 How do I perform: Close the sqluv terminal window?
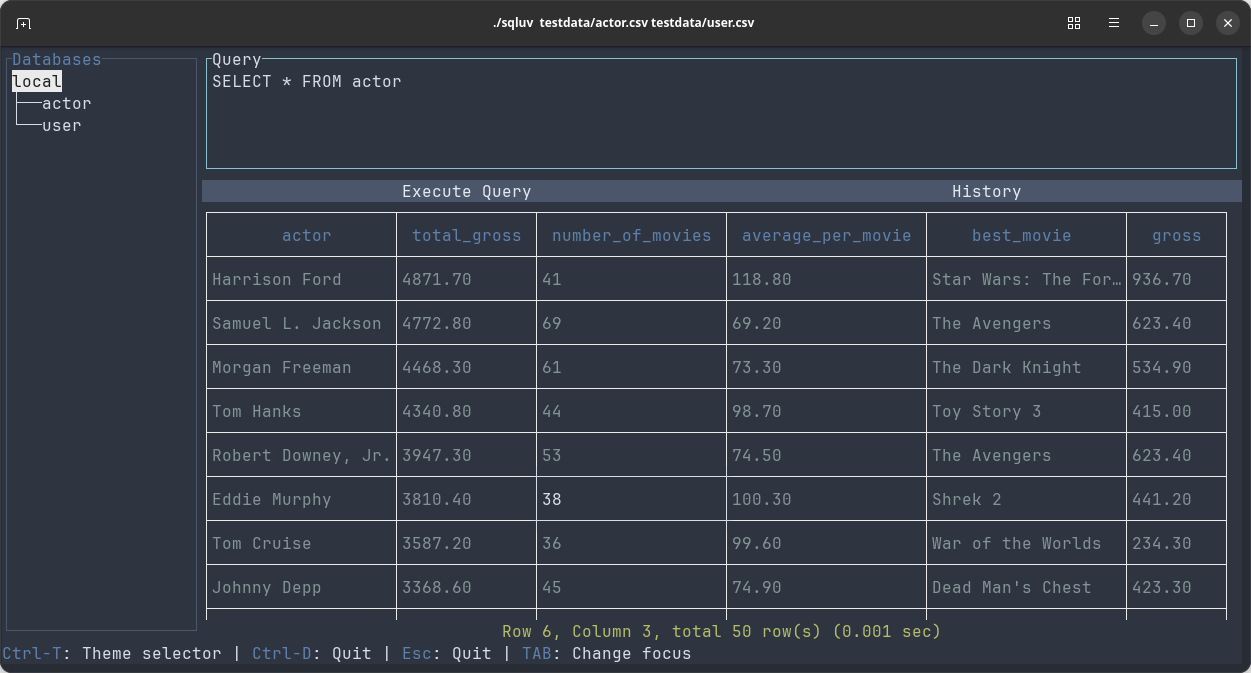point(1228,23)
